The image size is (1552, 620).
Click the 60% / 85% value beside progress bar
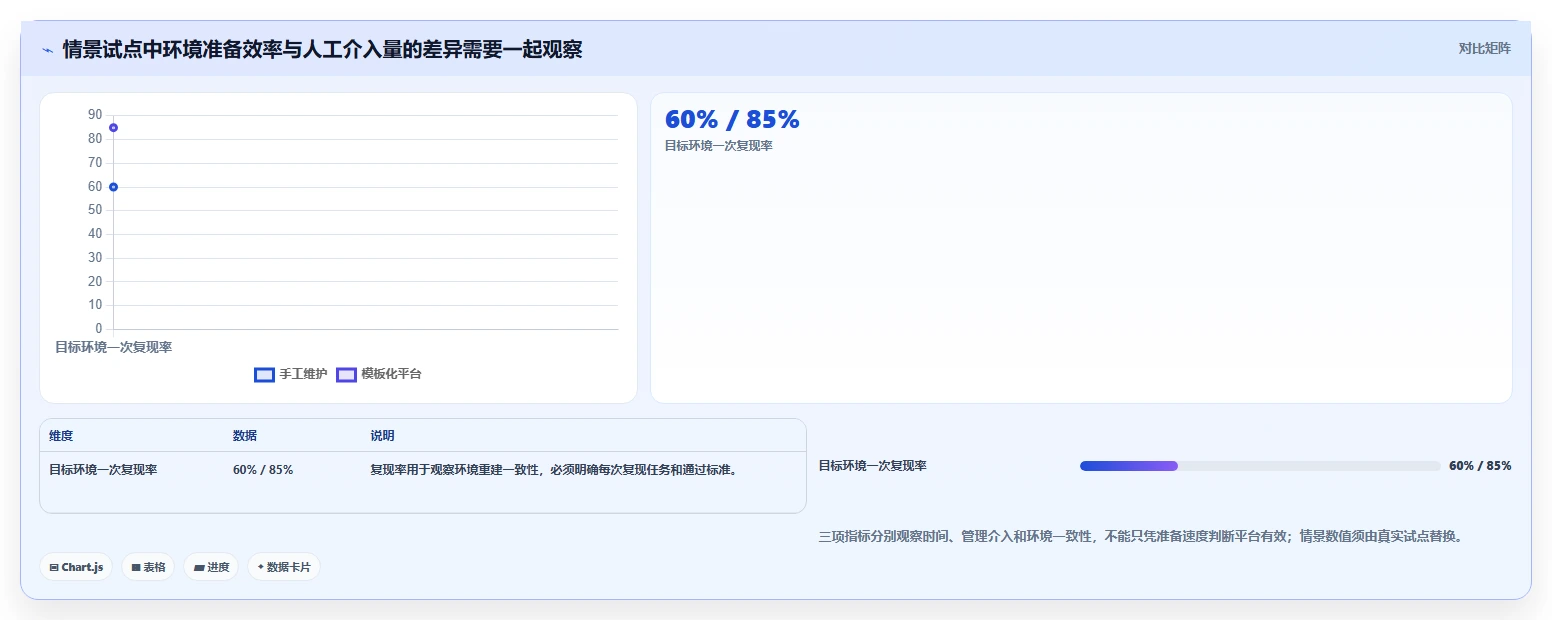pyautogui.click(x=1480, y=466)
